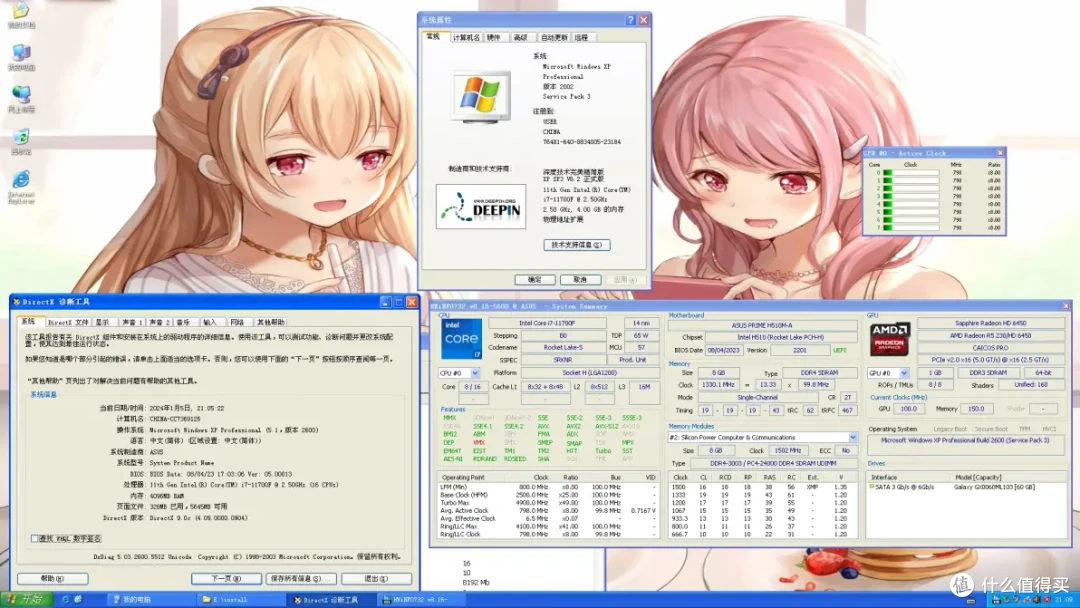
Task: Check the 查找 WHQL 数字签名 checkbox
Action: 34,538
